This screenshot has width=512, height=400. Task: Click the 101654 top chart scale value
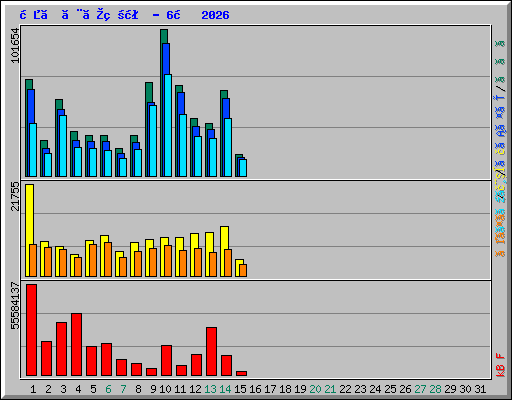coord(15,45)
